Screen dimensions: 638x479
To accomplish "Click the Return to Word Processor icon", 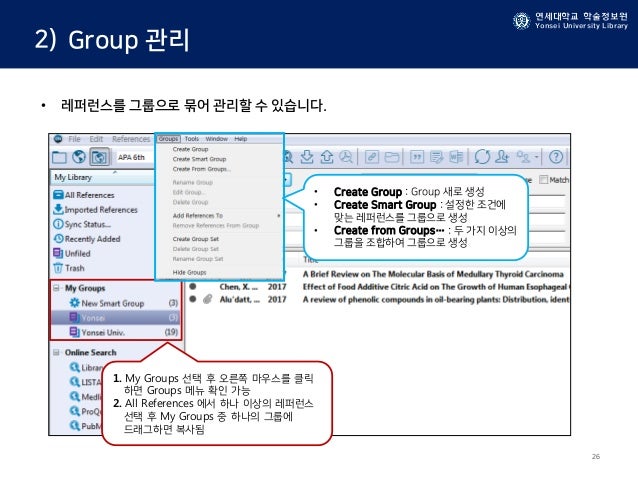I will 456,157.
